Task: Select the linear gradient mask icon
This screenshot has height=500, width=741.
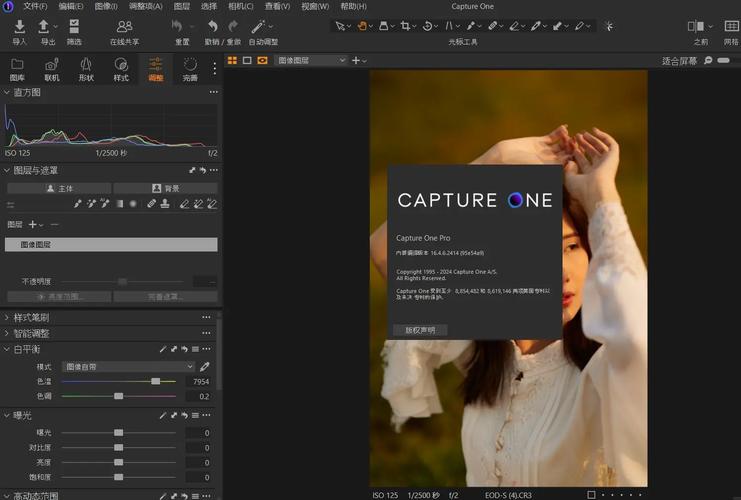Action: click(x=120, y=204)
